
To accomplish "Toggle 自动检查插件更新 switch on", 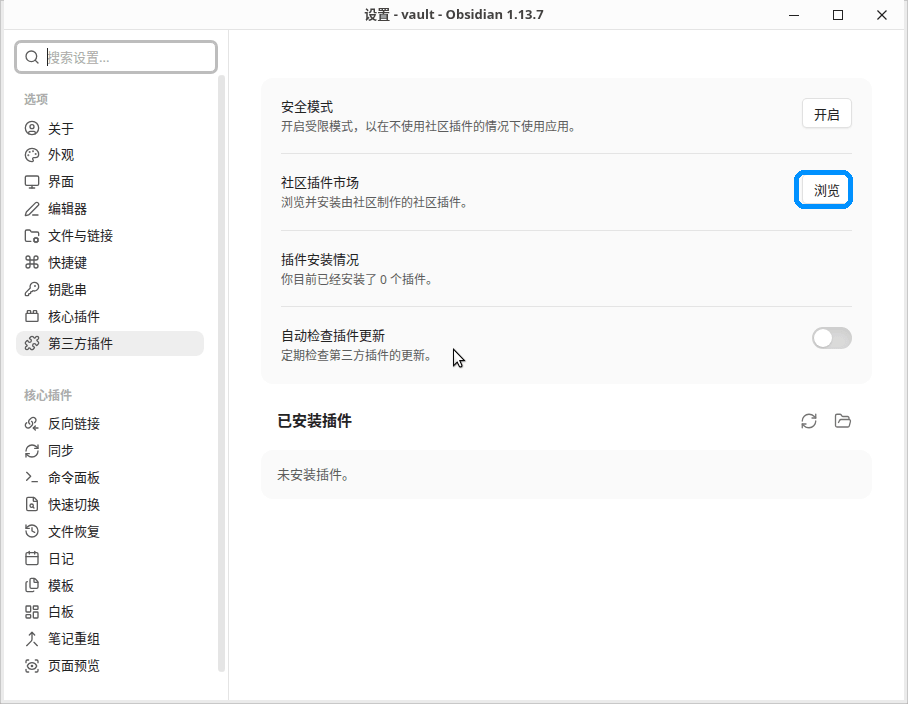I will [x=832, y=338].
